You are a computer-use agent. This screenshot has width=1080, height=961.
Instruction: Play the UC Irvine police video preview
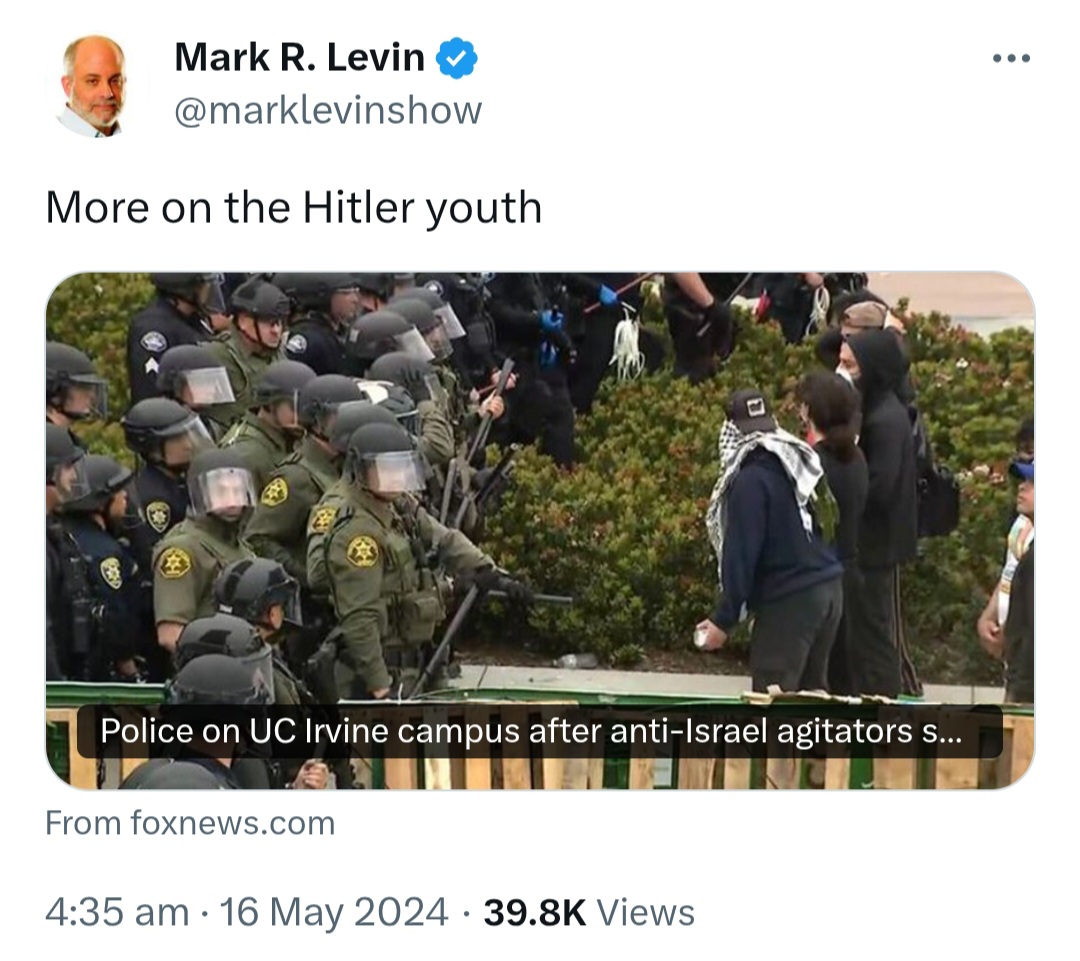[x=540, y=530]
